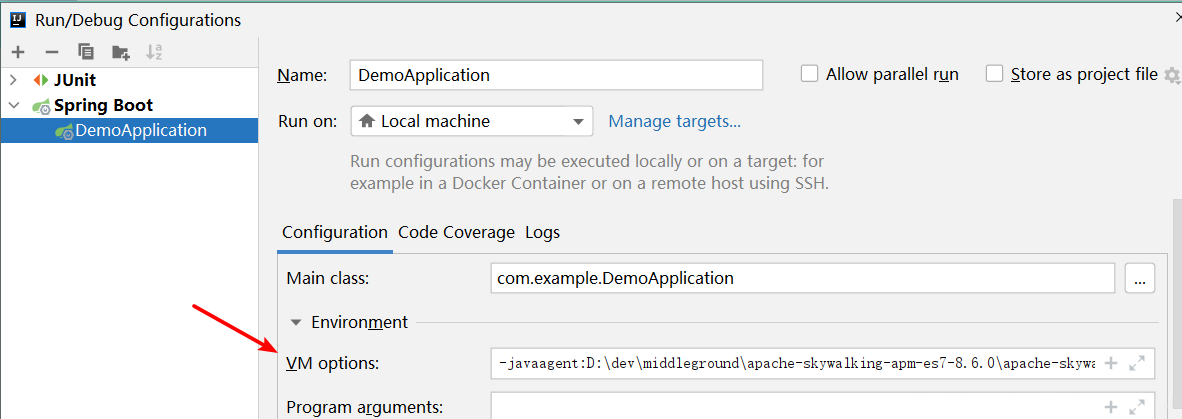Open the Manage targets link
1182x419 pixels.
coord(675,121)
